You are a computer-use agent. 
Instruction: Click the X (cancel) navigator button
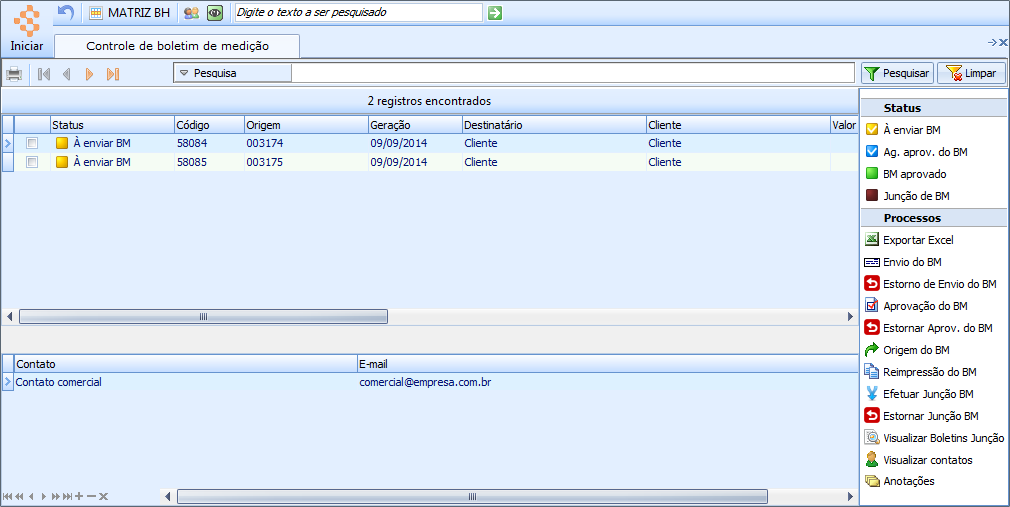coord(103,496)
